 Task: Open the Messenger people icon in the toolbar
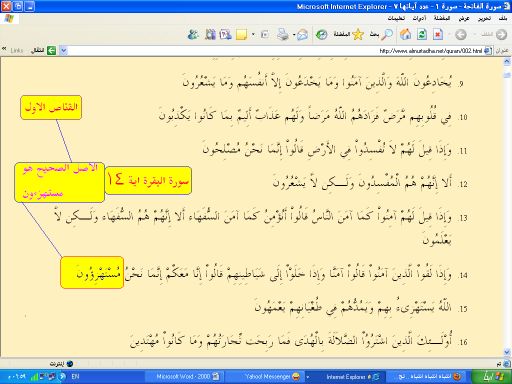pyautogui.click(x=193, y=34)
